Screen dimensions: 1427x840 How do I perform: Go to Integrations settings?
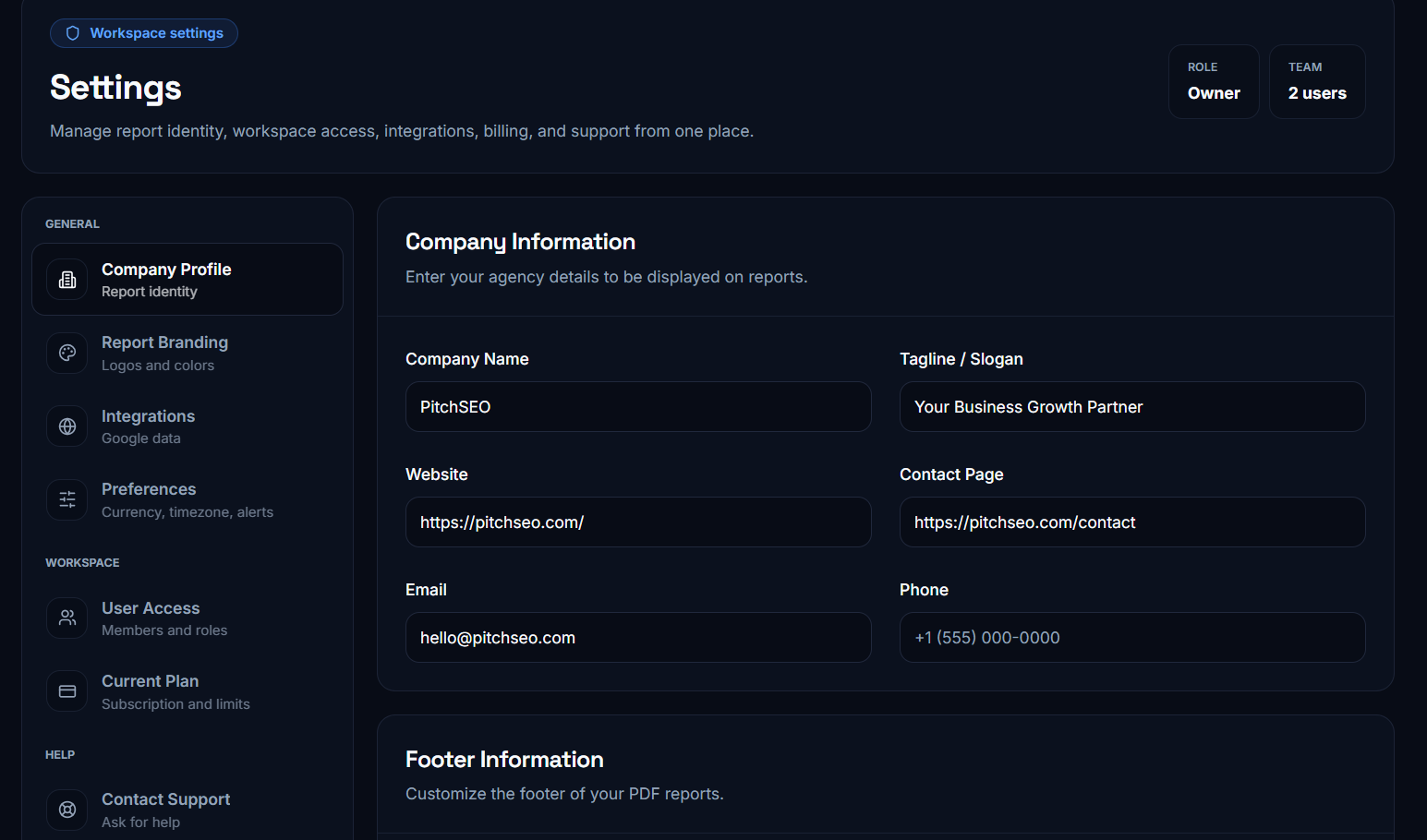[187, 426]
